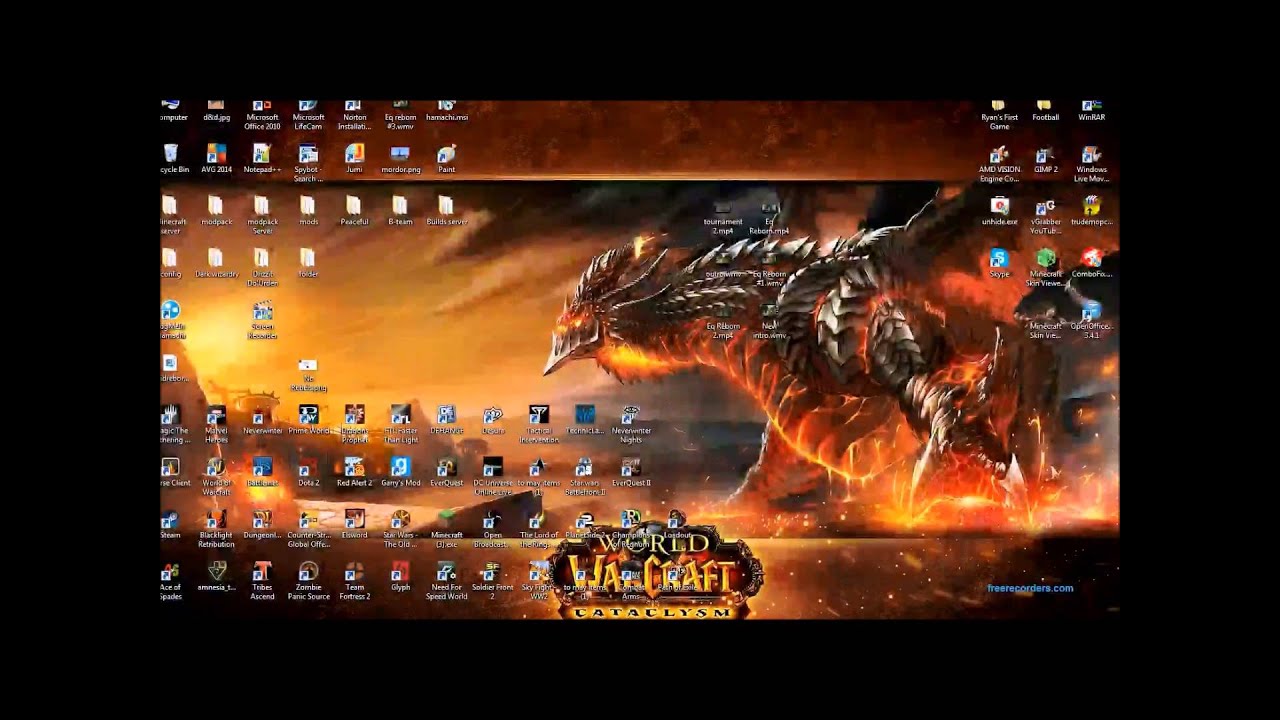This screenshot has width=1280, height=720.
Task: Open the GIMP 2 shortcut
Action: (x=1046, y=159)
